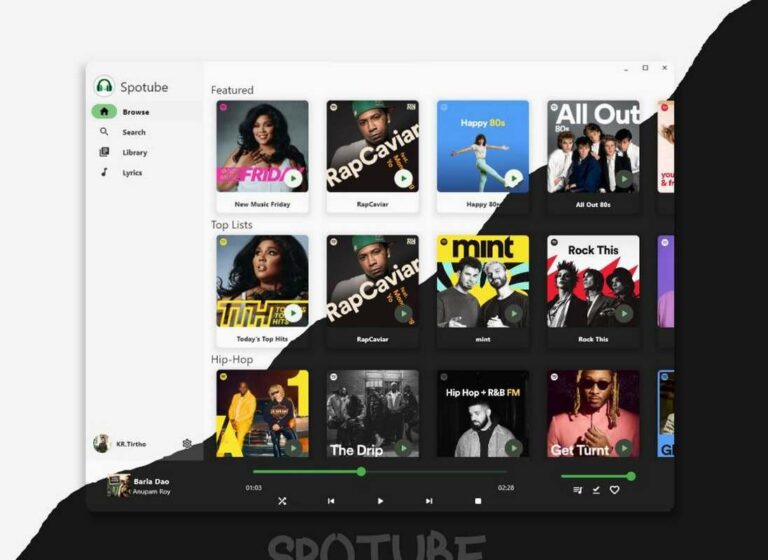This screenshot has width=768, height=560.
Task: Click the 01:03 elapsed time
Action: tap(254, 487)
